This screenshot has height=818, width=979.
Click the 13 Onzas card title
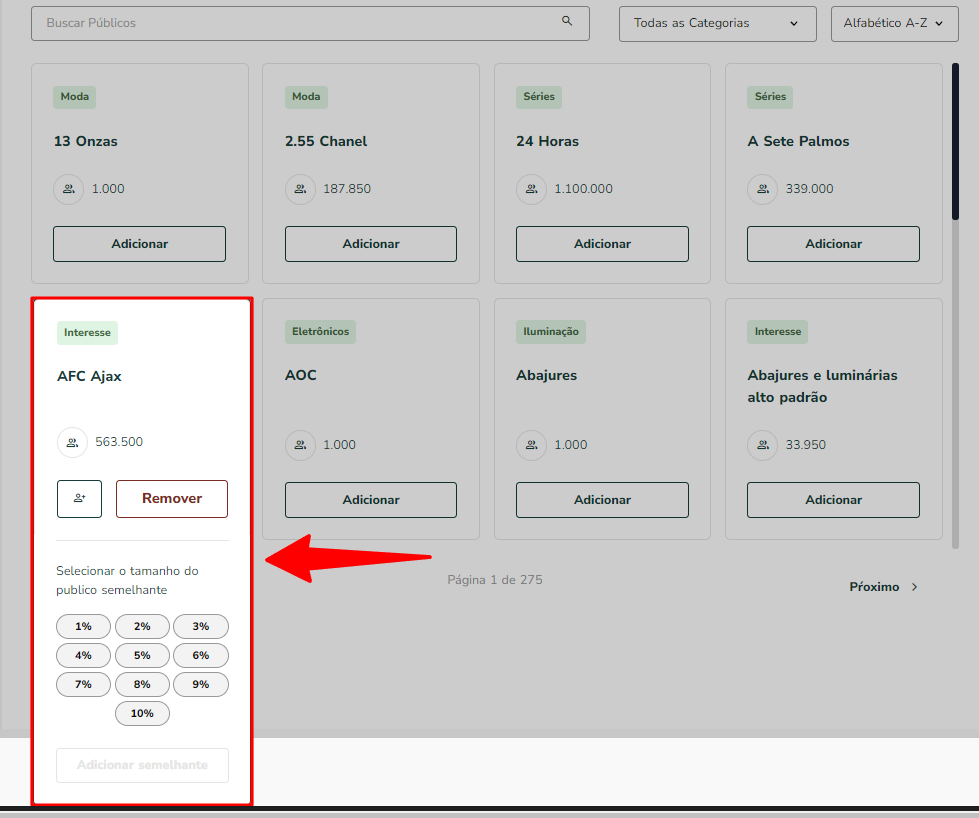(86, 142)
